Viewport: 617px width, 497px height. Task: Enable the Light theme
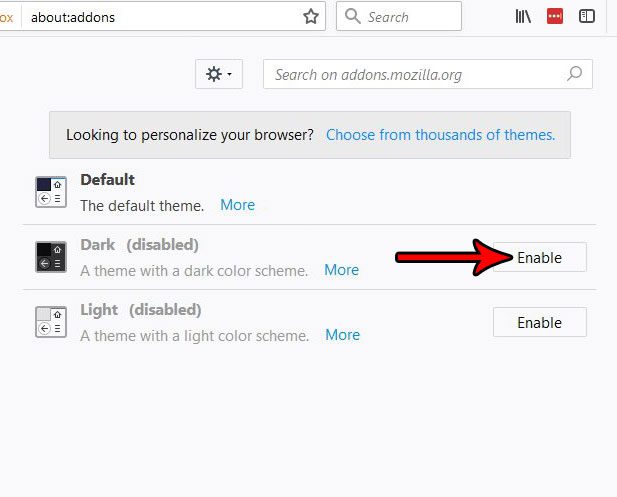[x=539, y=322]
